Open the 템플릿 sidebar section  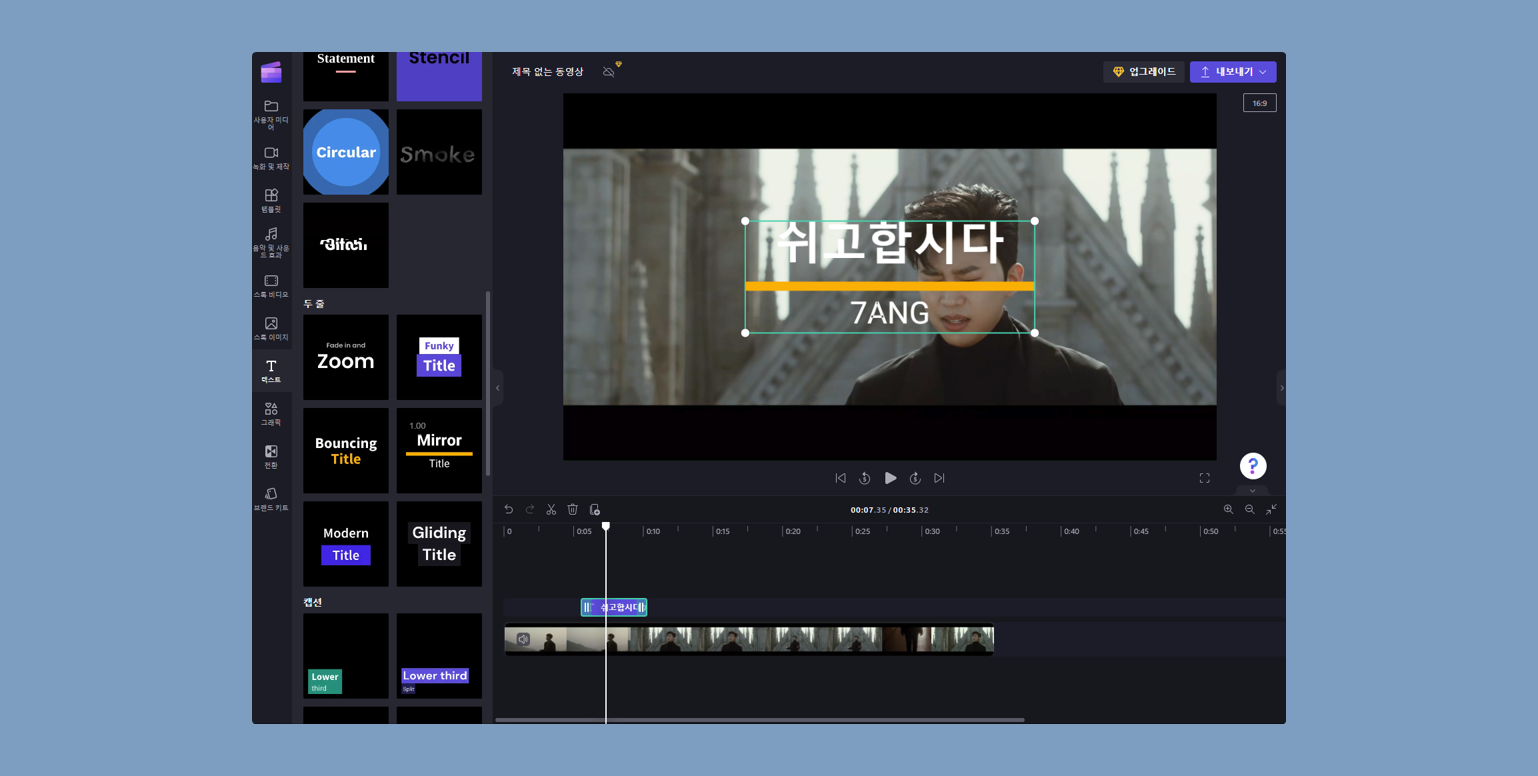click(x=271, y=200)
